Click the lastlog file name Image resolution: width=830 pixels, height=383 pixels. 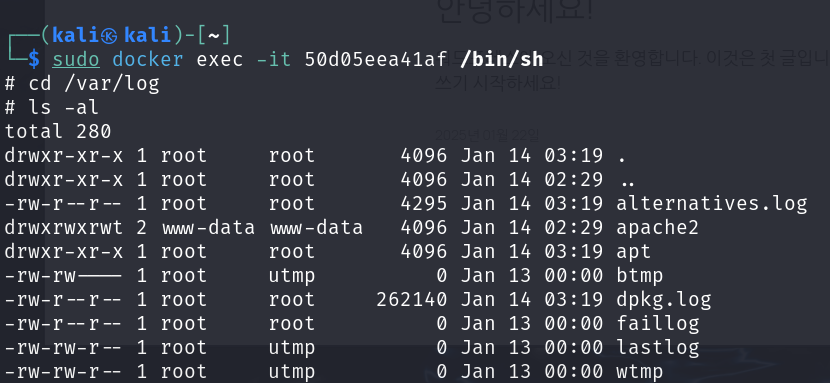point(657,348)
